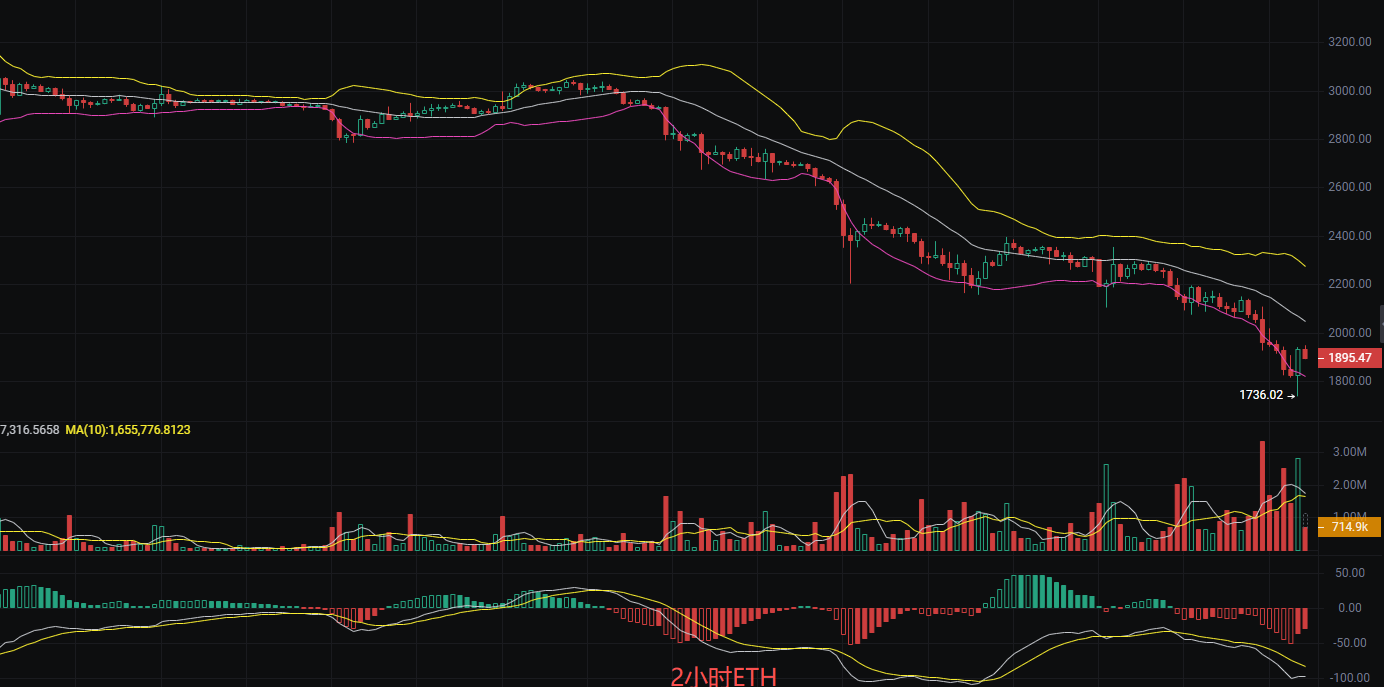
Task: Click the 3000.00 price axis label
Action: click(1349, 91)
